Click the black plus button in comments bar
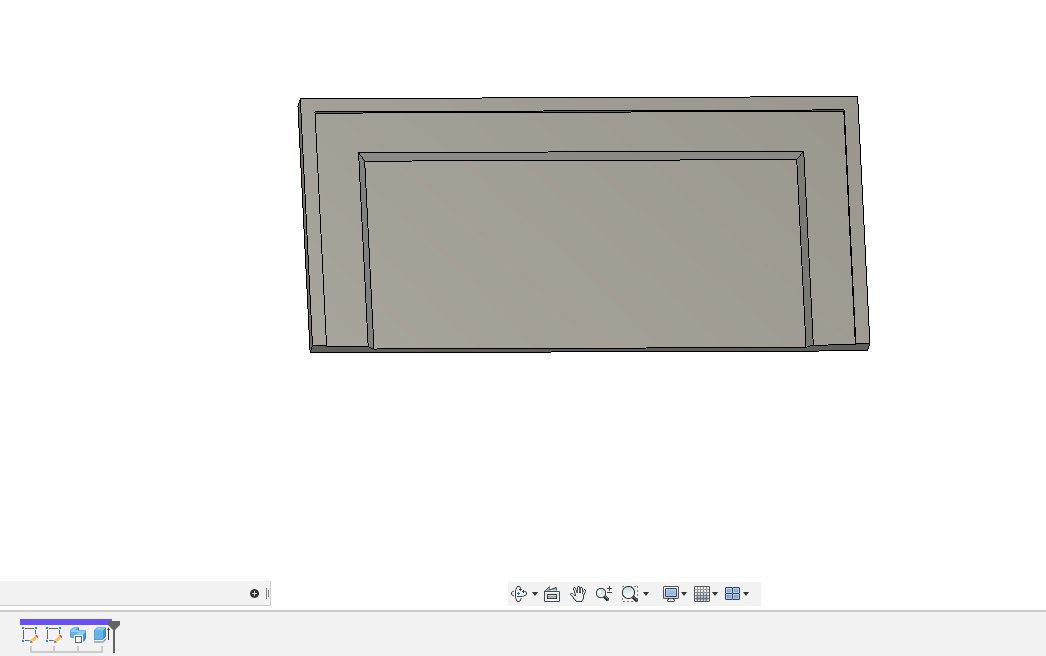1046x656 pixels. pyautogui.click(x=254, y=593)
